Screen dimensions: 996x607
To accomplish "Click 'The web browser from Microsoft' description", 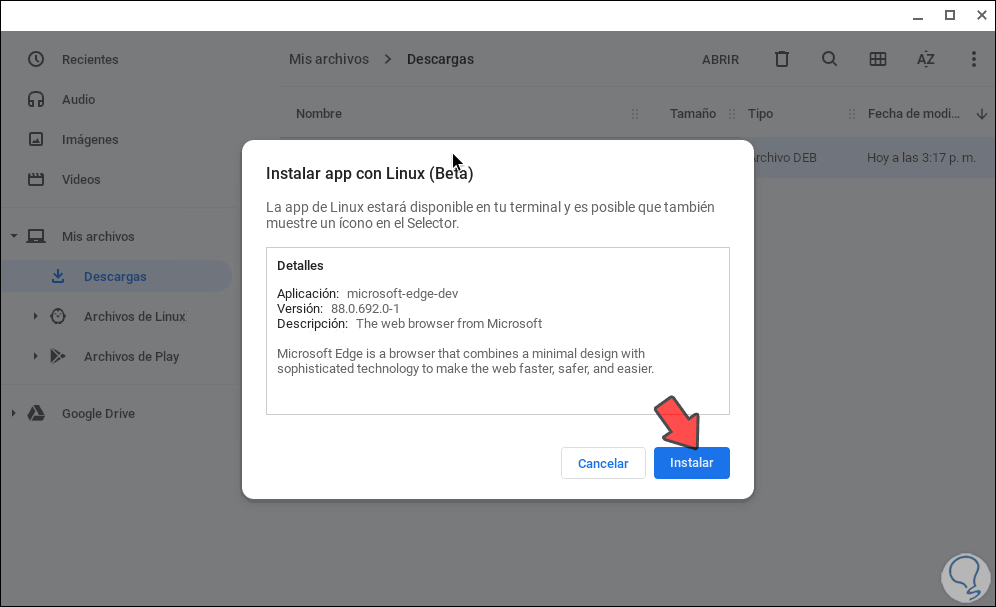I will coord(449,324).
